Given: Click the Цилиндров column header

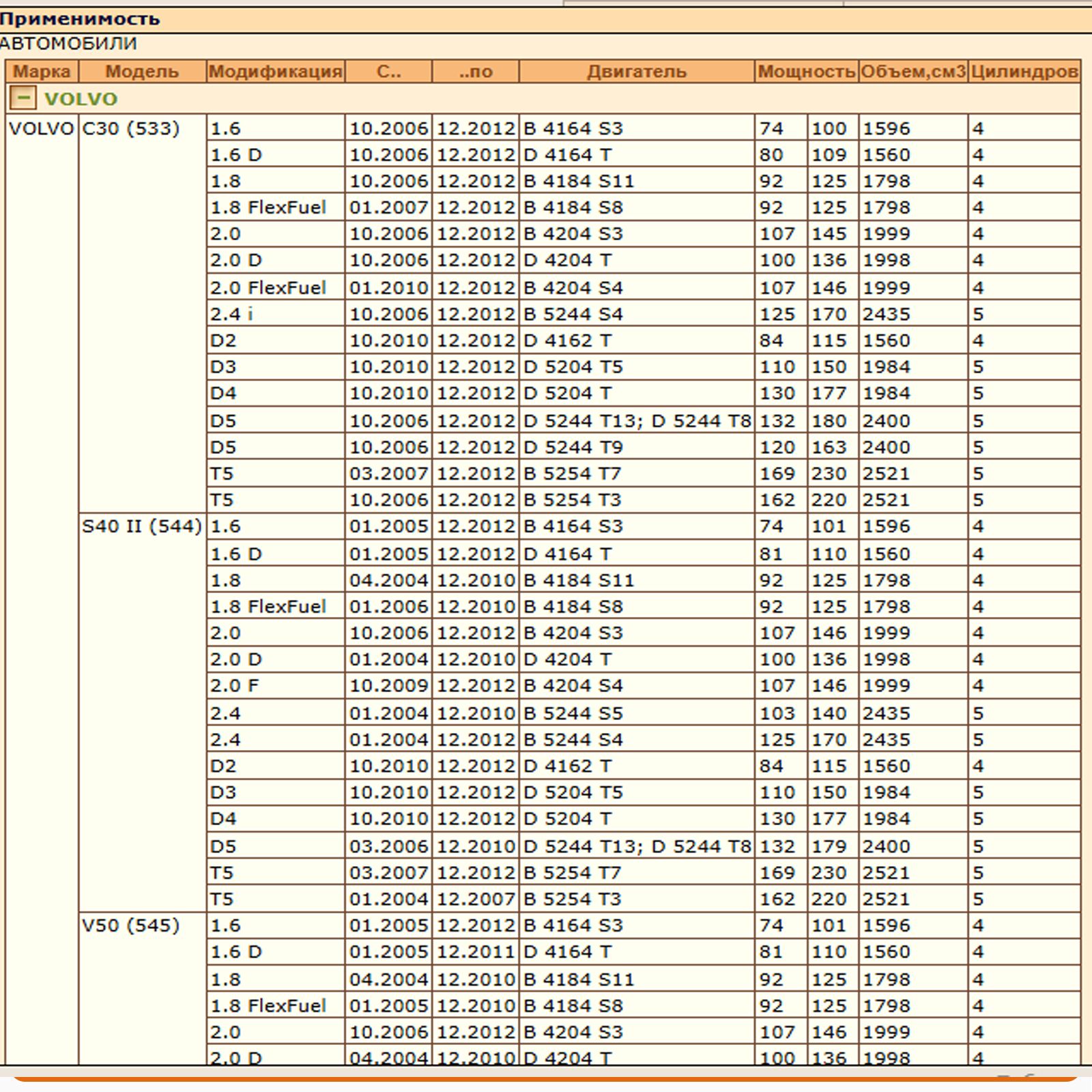Looking at the screenshot, I should point(1024,71).
